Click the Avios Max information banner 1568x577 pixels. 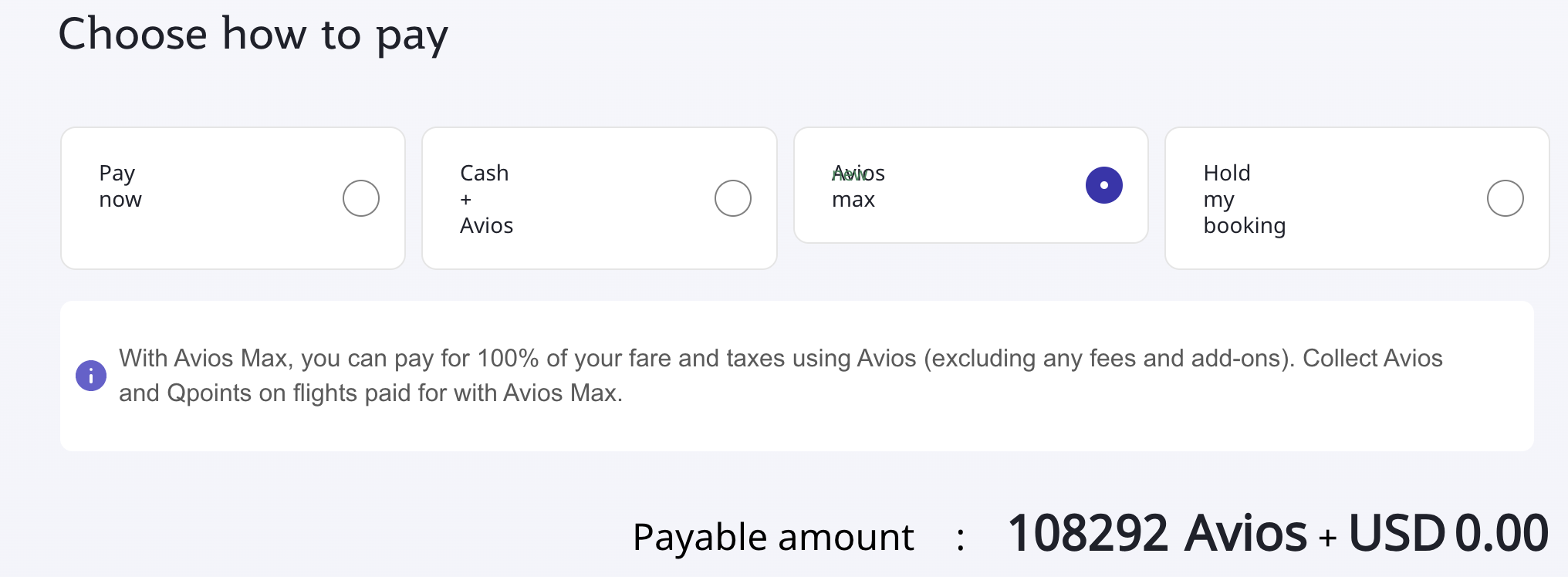[x=798, y=376]
